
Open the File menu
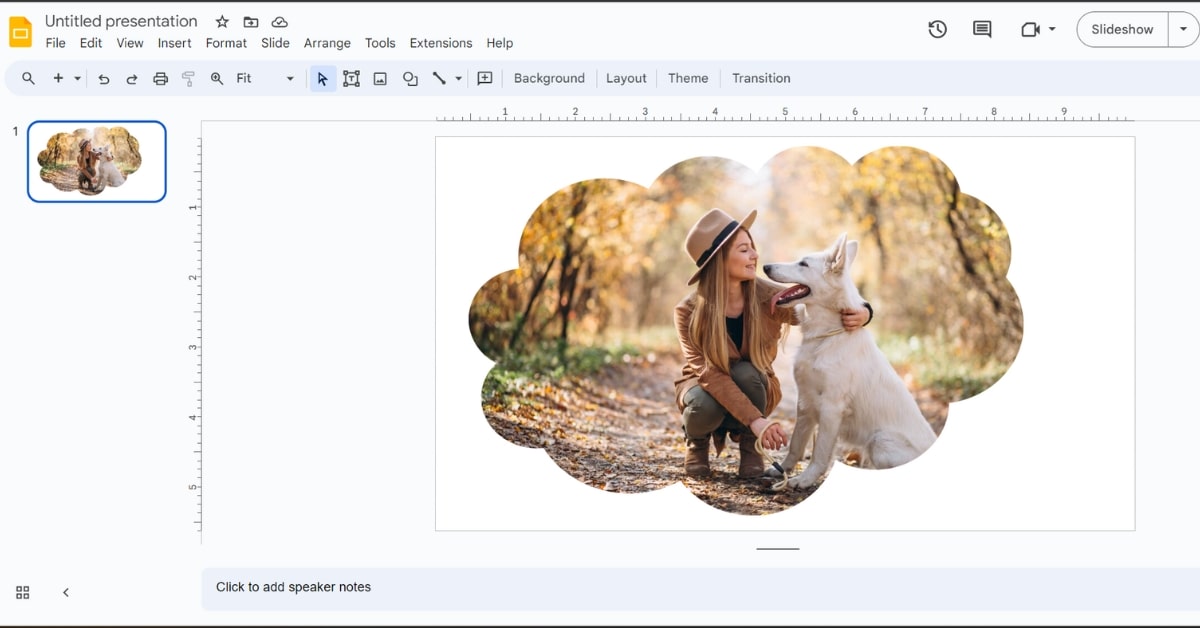[56, 43]
